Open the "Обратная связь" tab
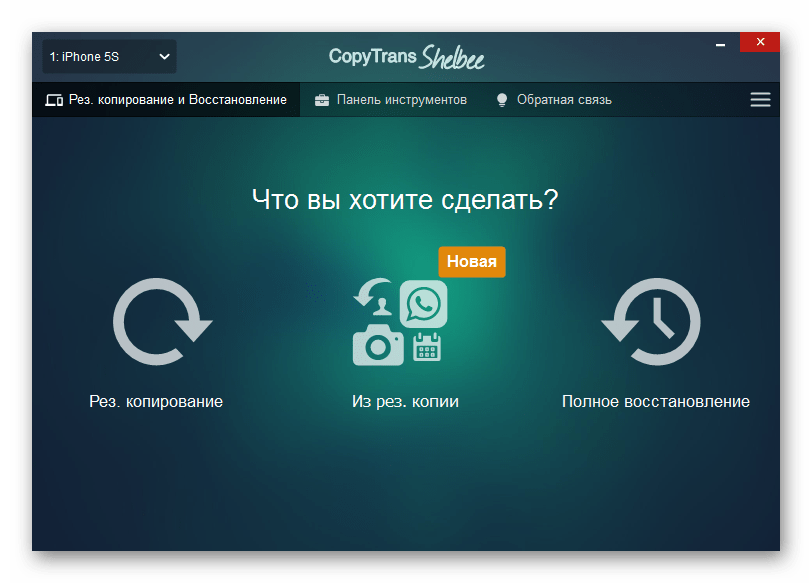 coord(564,100)
